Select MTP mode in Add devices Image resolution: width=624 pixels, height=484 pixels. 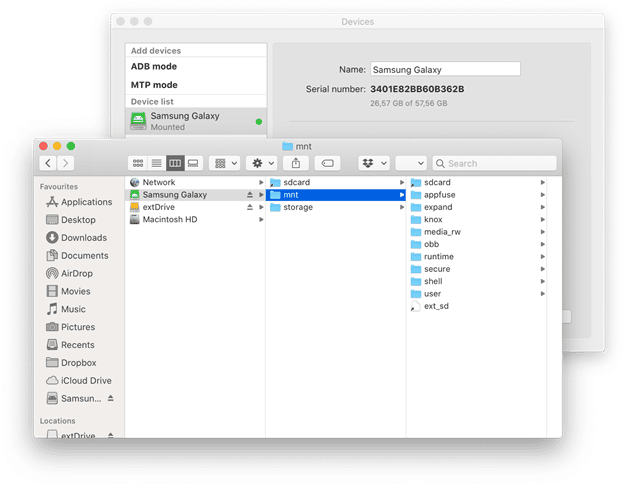pyautogui.click(x=154, y=85)
